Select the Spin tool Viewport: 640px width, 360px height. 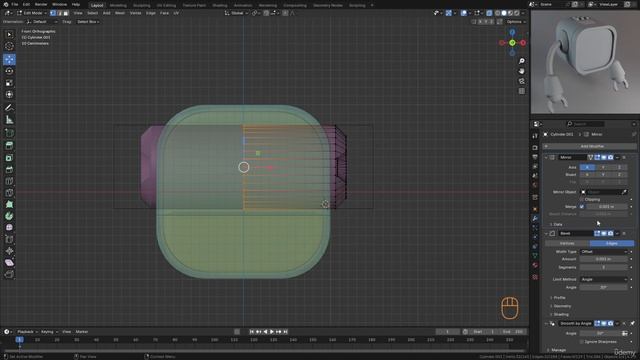pos(9,216)
